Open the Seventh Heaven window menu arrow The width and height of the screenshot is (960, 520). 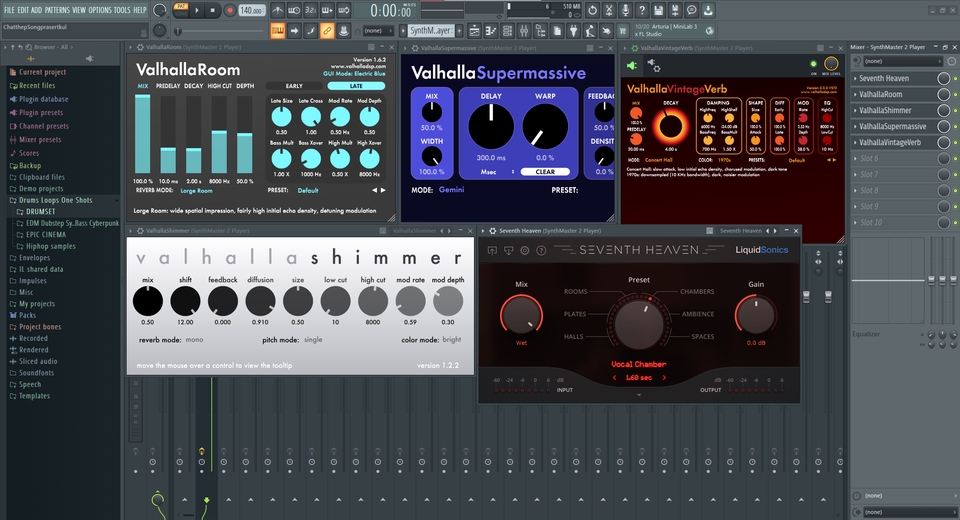pyautogui.click(x=482, y=231)
